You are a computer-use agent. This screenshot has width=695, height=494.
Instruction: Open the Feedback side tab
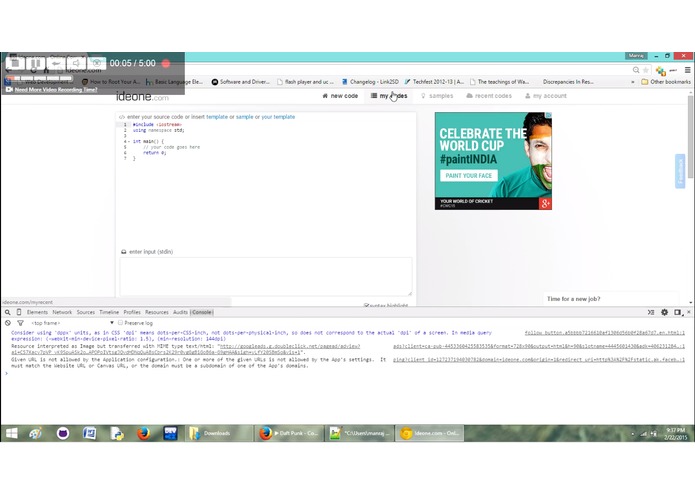coord(680,171)
